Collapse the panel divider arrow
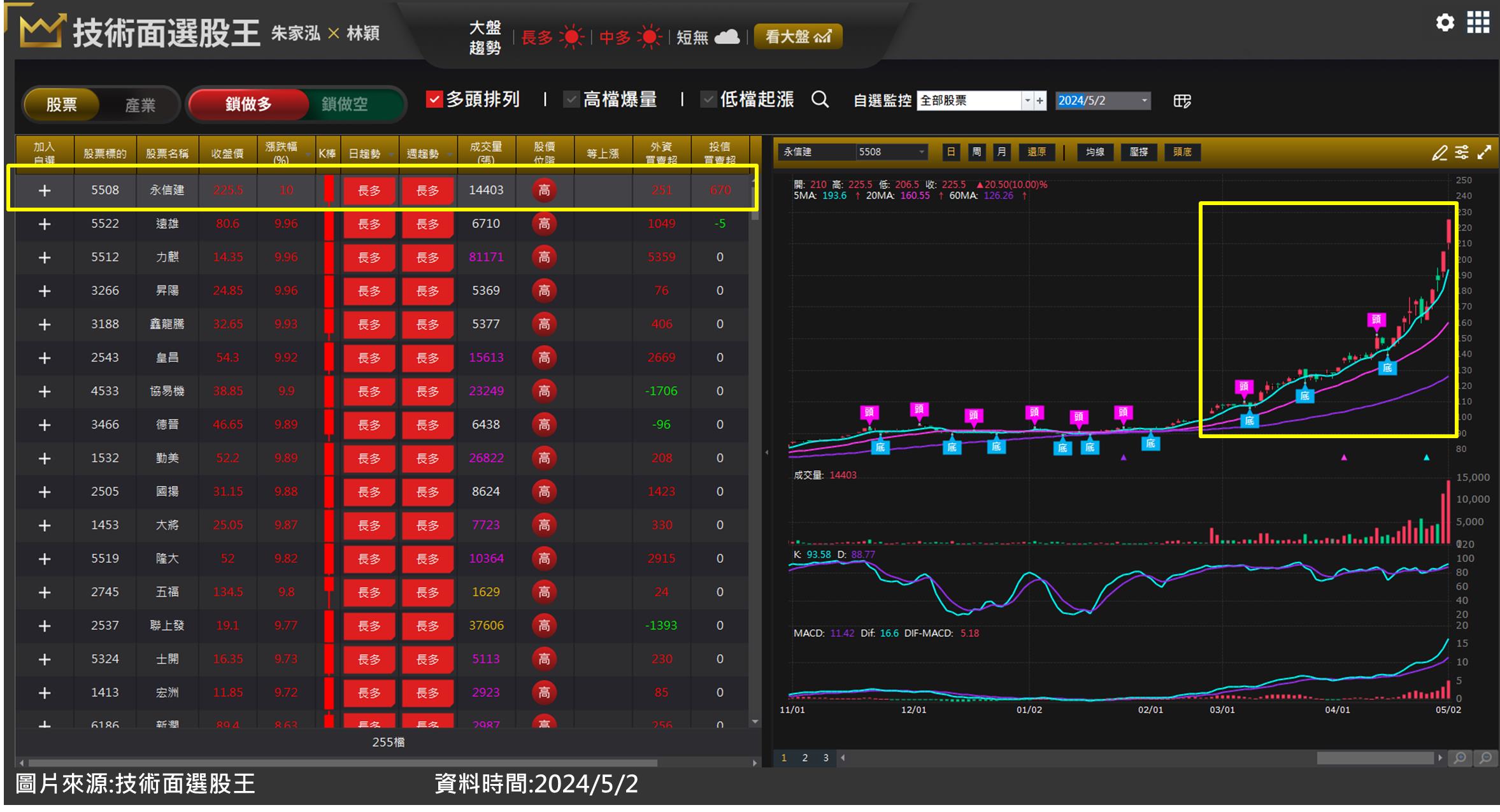The height and width of the screenshot is (812, 1500). point(767,453)
